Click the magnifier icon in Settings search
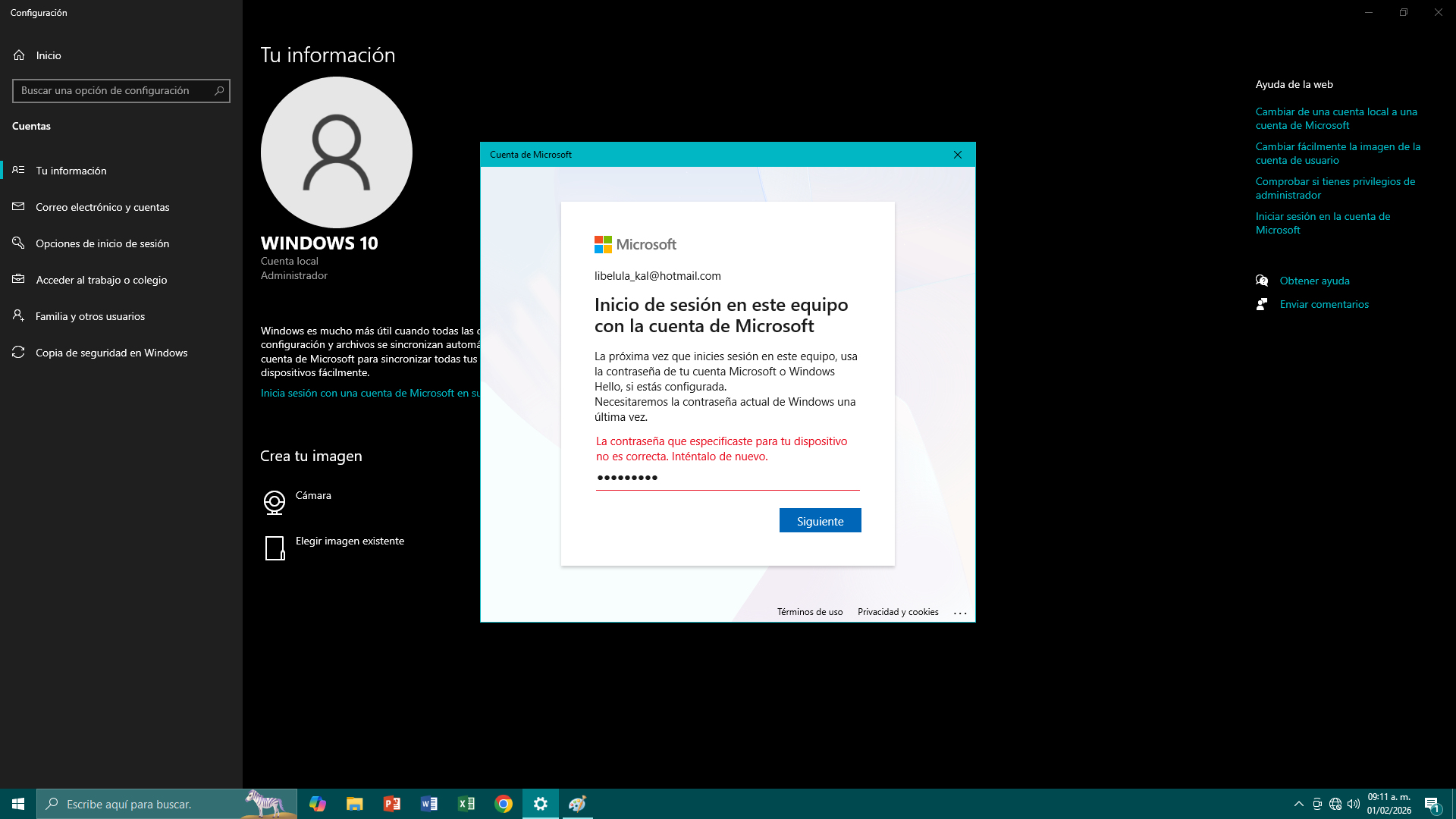 click(x=219, y=91)
